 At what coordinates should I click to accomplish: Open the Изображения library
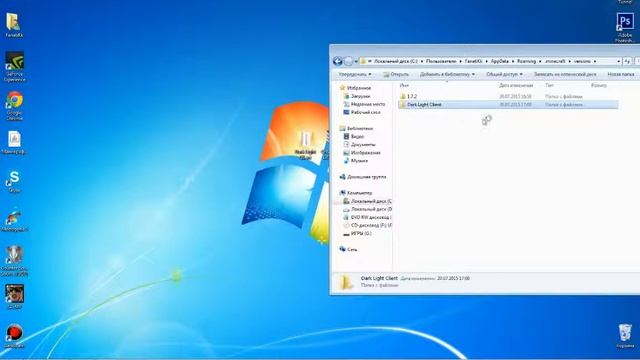pos(366,153)
